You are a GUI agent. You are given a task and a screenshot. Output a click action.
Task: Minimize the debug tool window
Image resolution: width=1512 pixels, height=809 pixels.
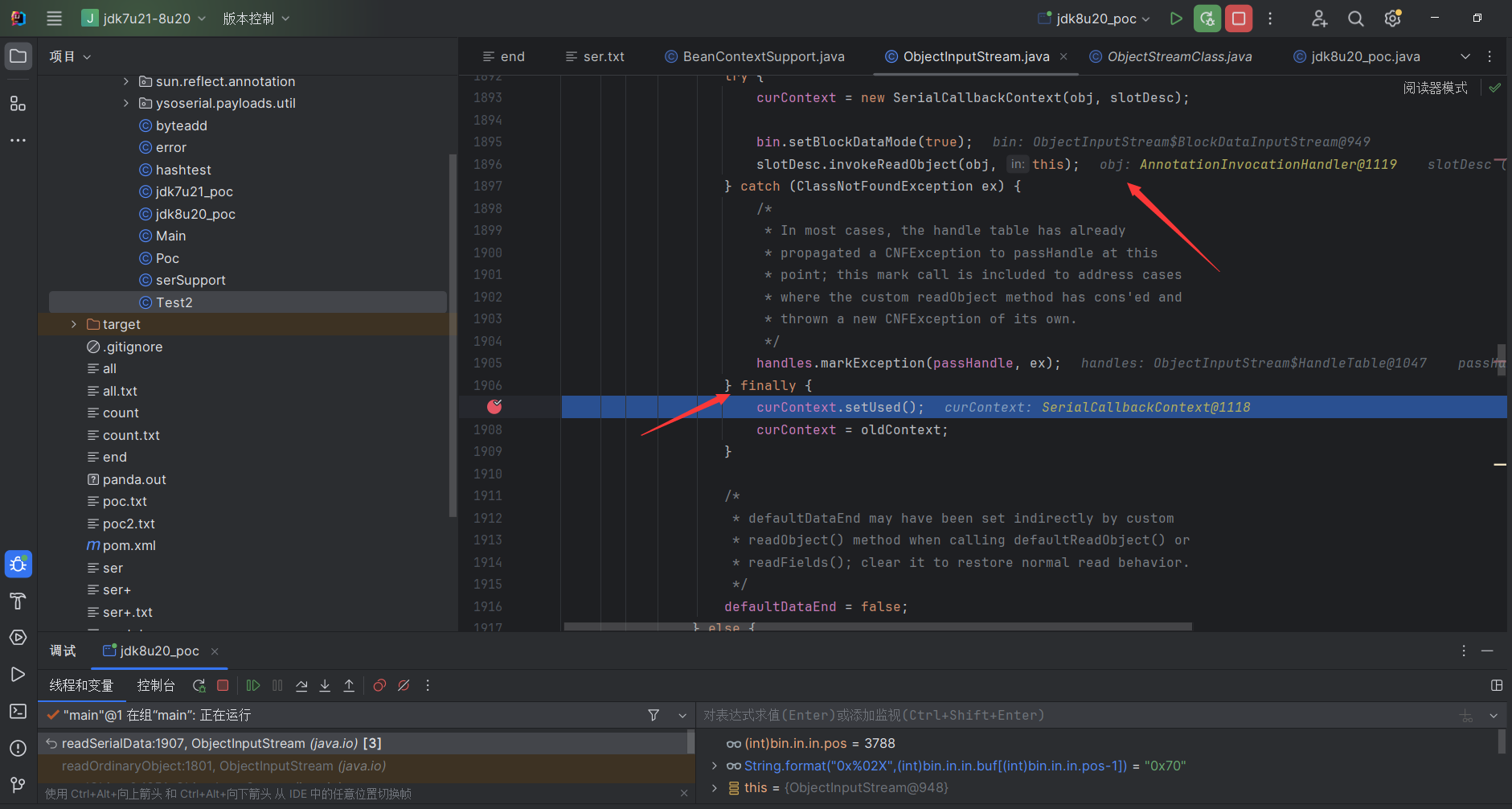tap(1487, 651)
